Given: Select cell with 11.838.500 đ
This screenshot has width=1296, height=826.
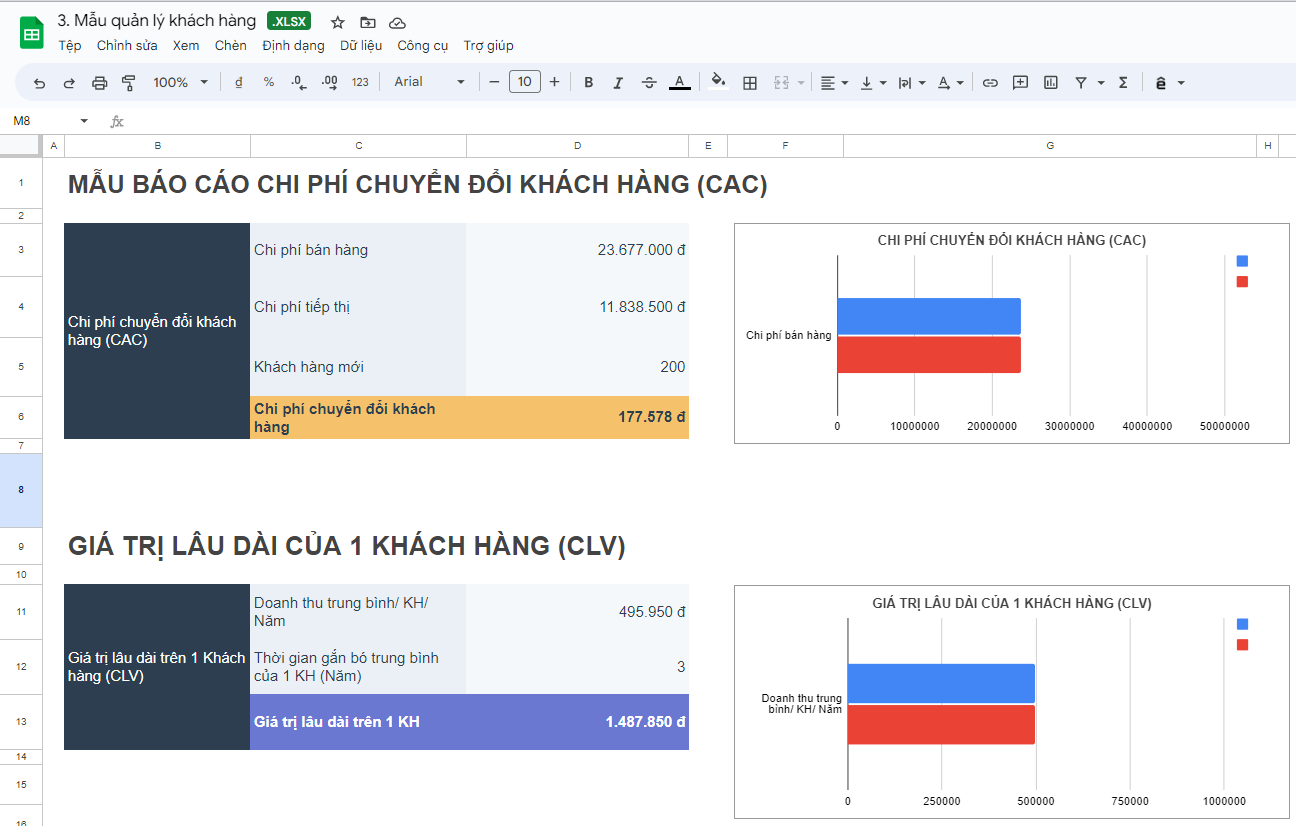Looking at the screenshot, I should click(577, 307).
